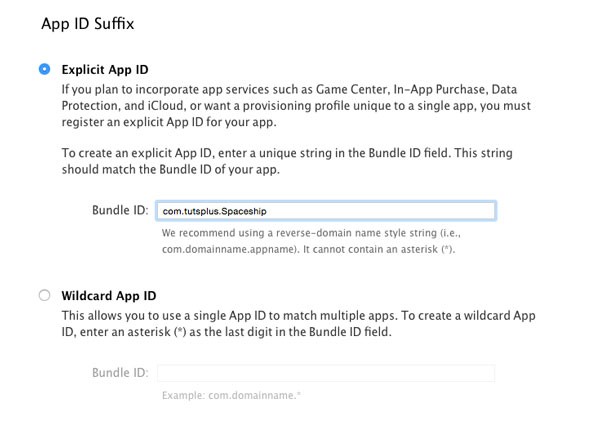Click the greyed Bundle ID label under Wildcard
Screen dimensions: 600x432
pos(120,373)
